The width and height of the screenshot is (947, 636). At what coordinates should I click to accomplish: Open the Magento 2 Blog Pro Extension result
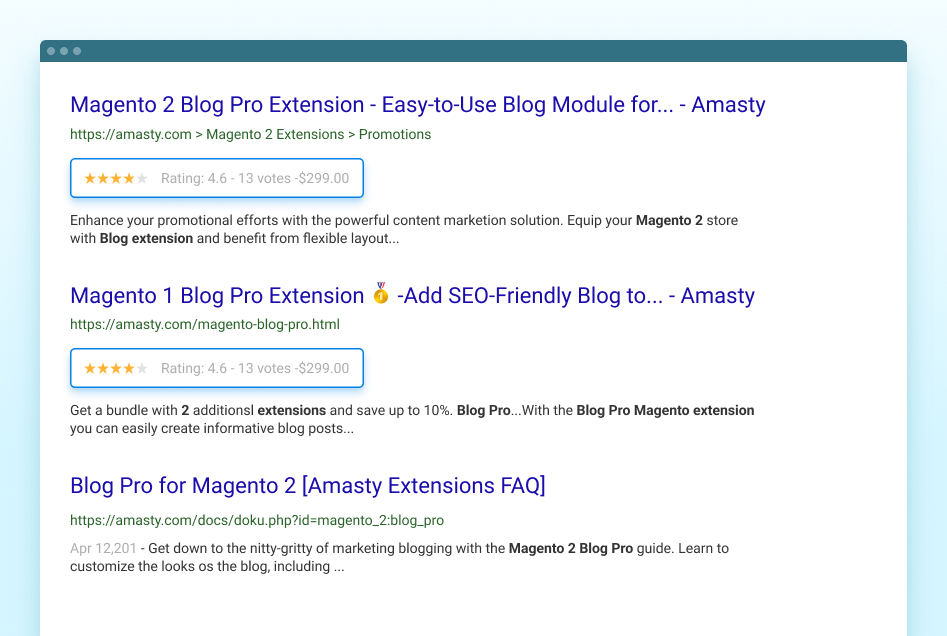coord(416,105)
